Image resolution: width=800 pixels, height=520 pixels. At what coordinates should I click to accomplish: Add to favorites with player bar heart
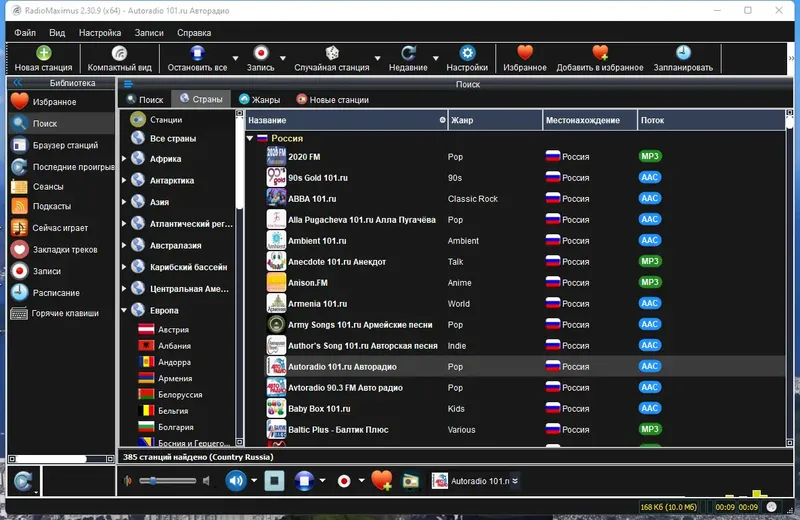(x=381, y=481)
